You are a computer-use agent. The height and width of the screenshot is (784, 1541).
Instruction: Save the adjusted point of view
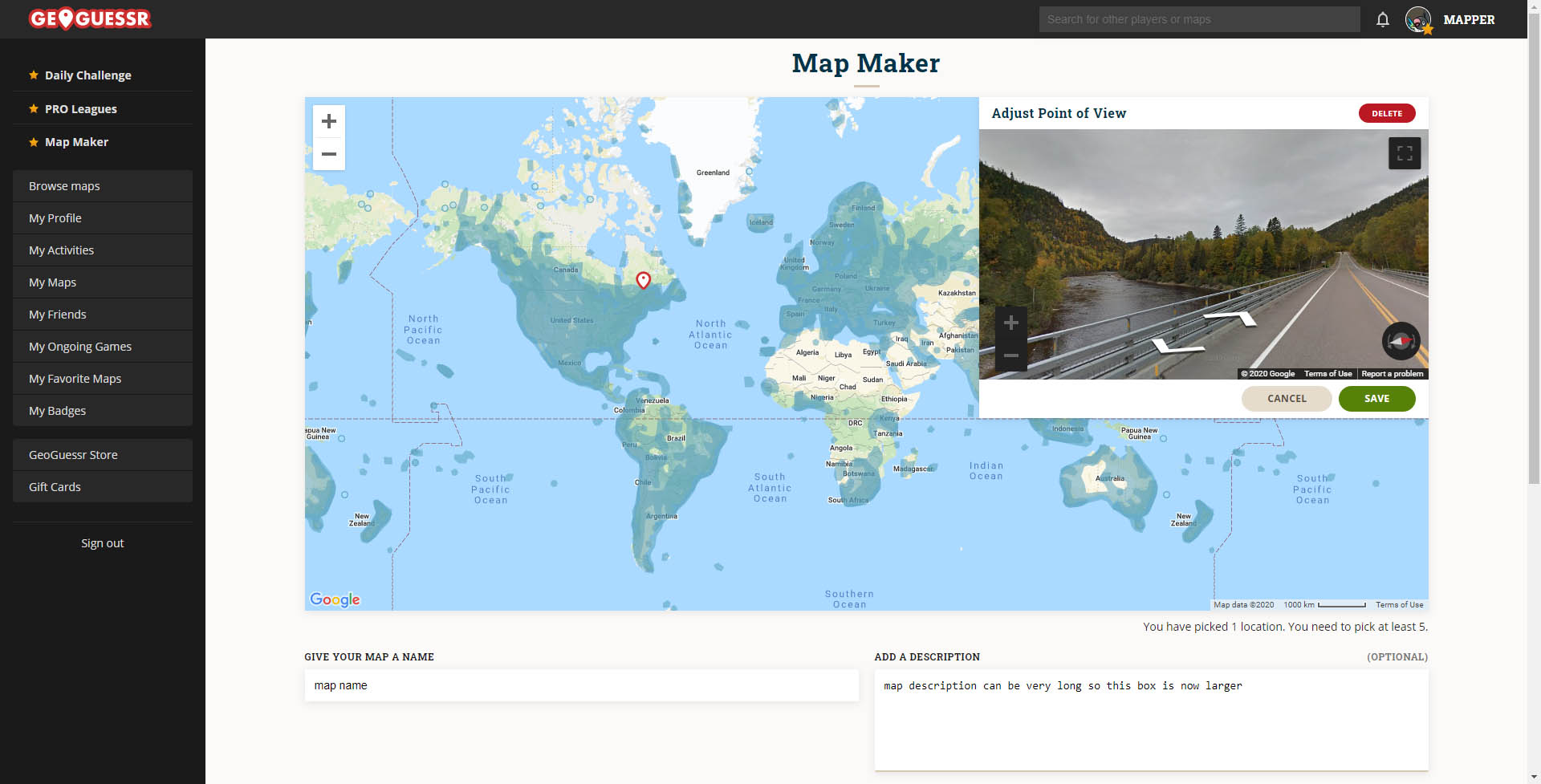coord(1376,398)
